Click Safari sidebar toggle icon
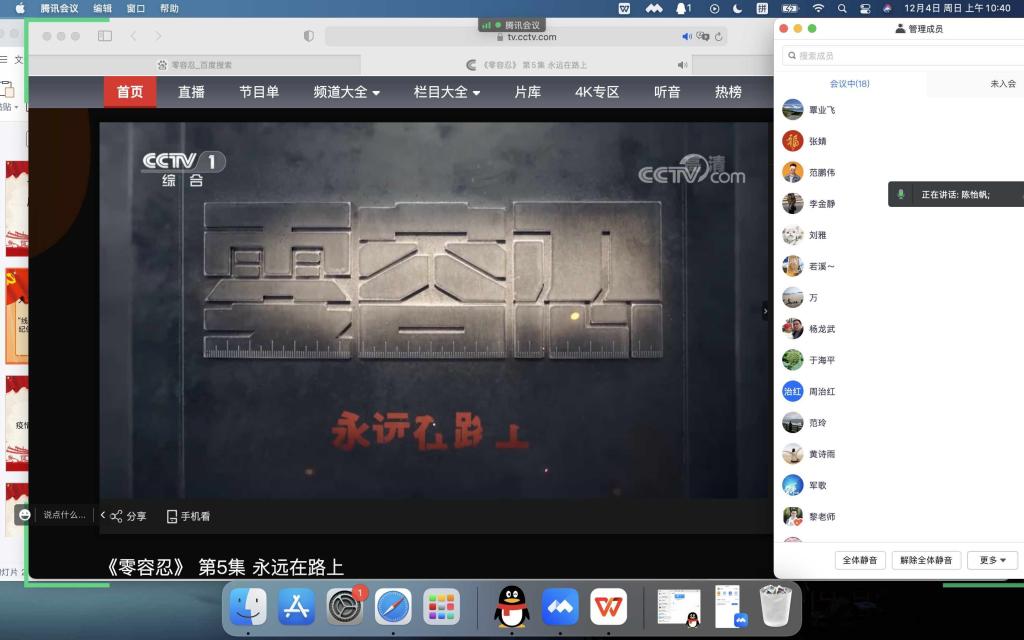This screenshot has width=1024, height=640. click(x=105, y=36)
